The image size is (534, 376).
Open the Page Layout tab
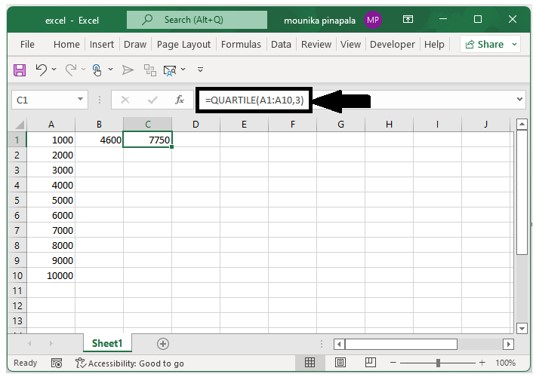[184, 45]
